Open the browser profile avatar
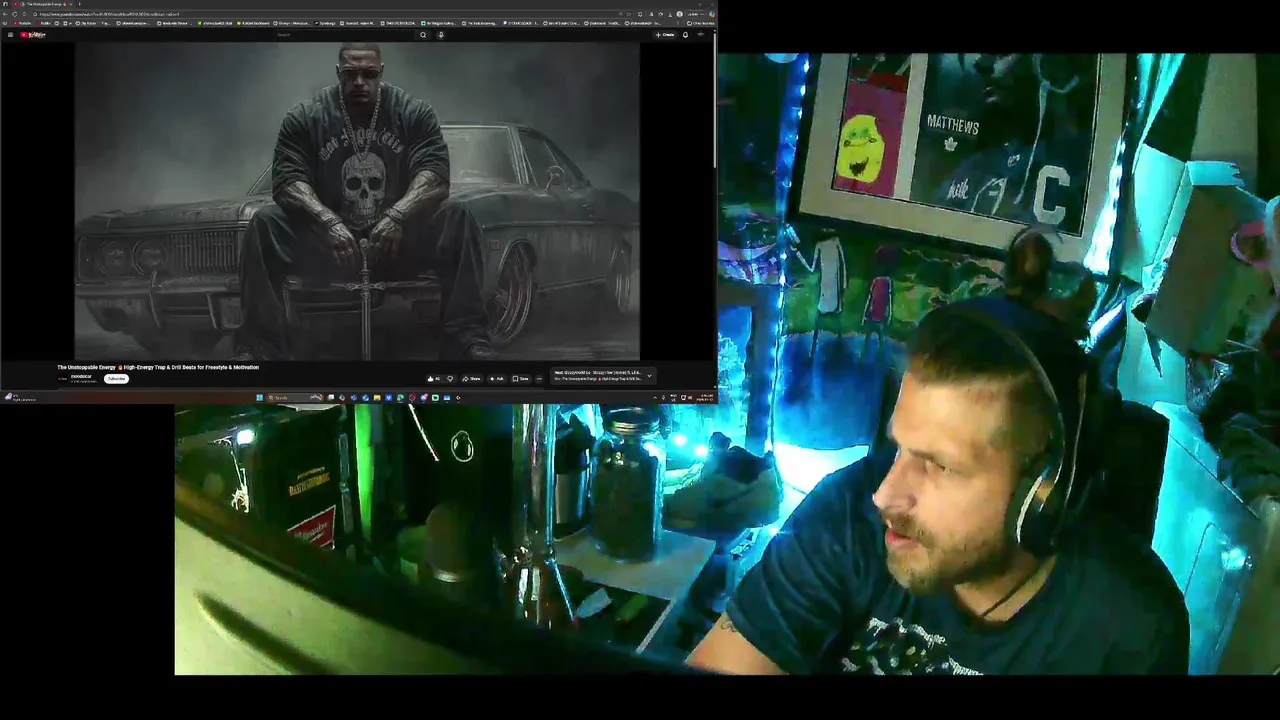Image resolution: width=1280 pixels, height=720 pixels. coord(679,14)
